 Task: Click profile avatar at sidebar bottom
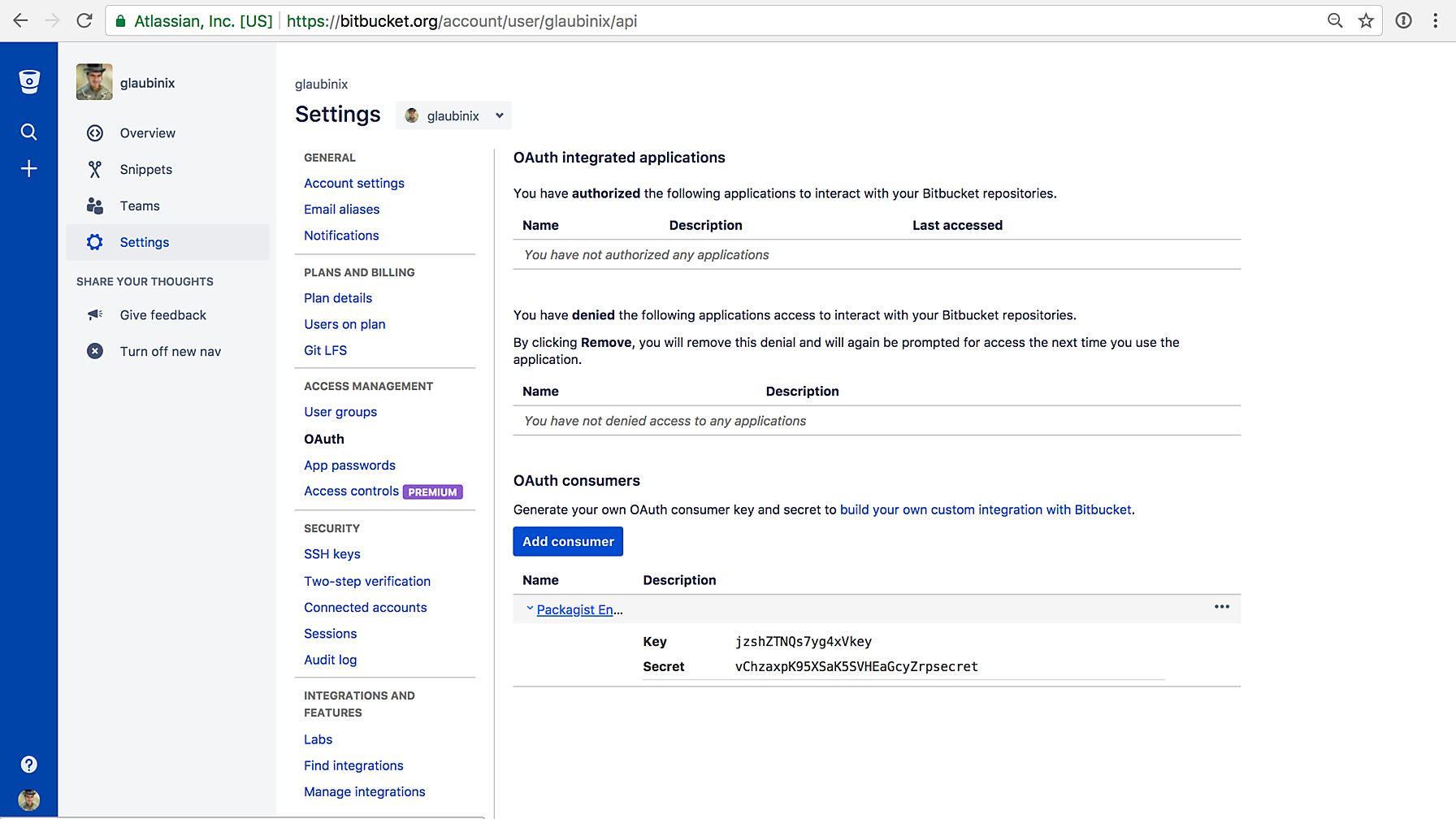[x=28, y=800]
